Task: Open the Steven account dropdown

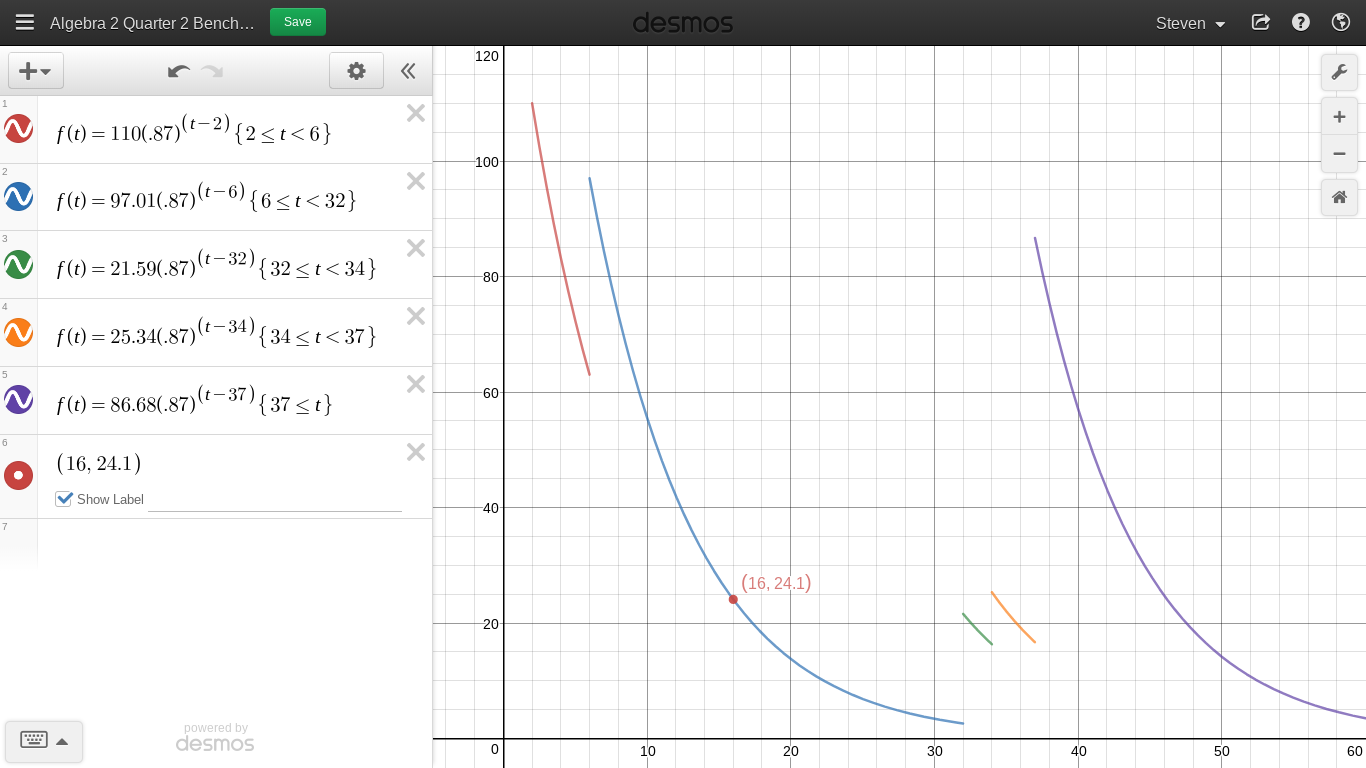Action: point(1191,23)
